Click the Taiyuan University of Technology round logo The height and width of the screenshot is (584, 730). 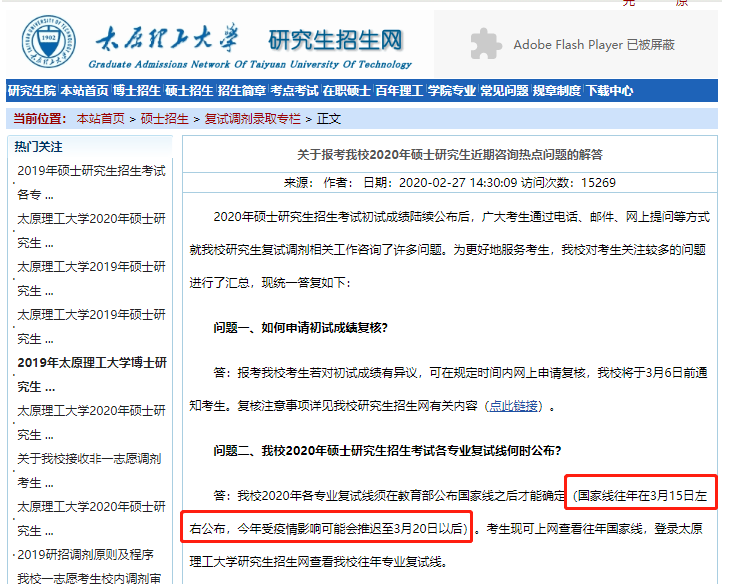point(48,41)
